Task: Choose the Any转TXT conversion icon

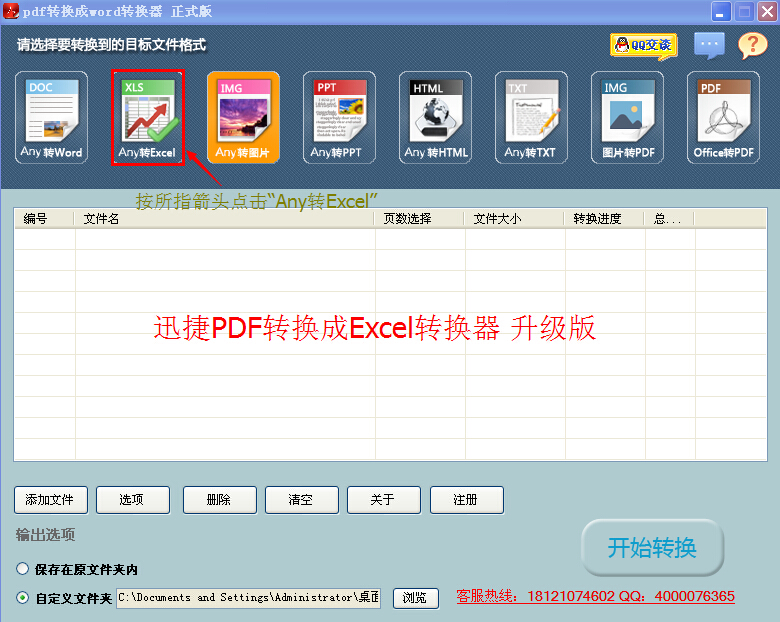Action: click(x=531, y=117)
